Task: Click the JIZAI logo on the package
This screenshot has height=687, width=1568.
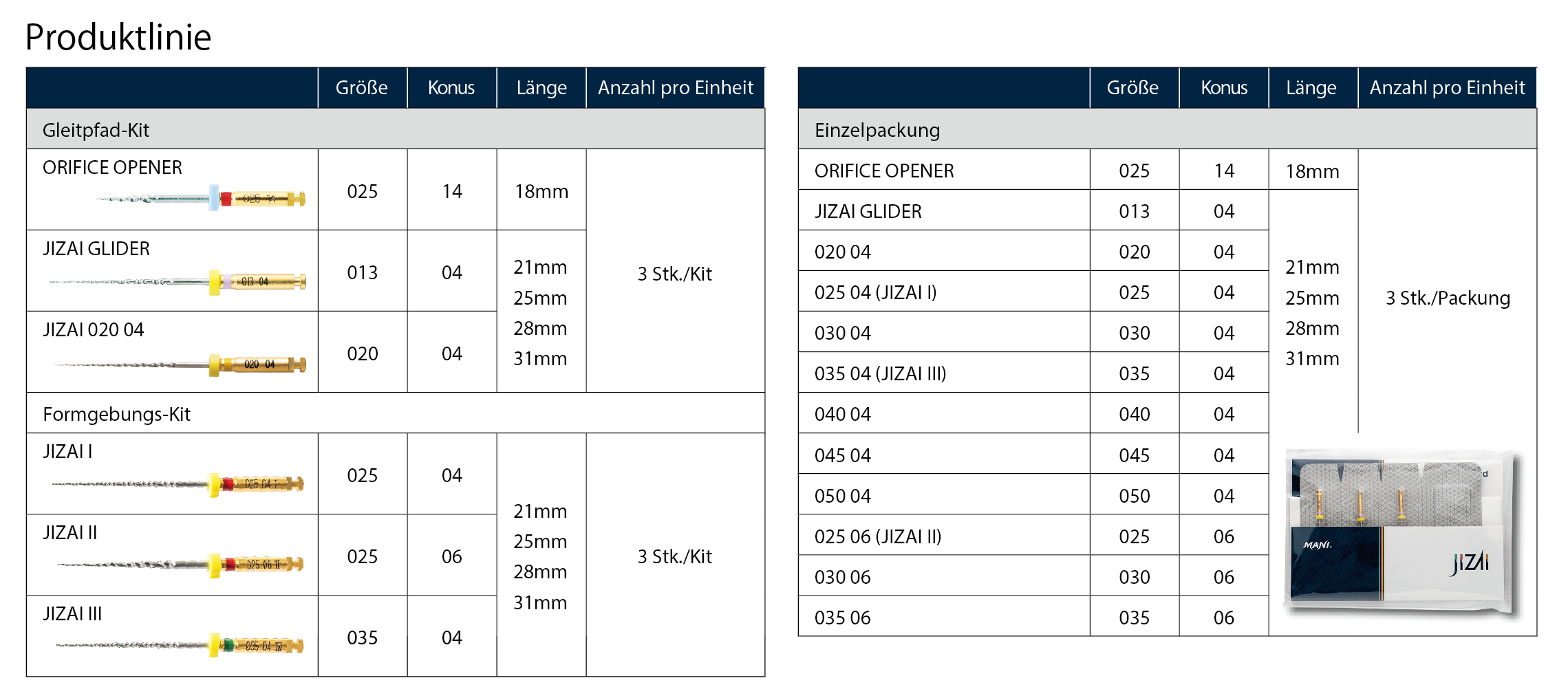Action: pyautogui.click(x=1470, y=563)
